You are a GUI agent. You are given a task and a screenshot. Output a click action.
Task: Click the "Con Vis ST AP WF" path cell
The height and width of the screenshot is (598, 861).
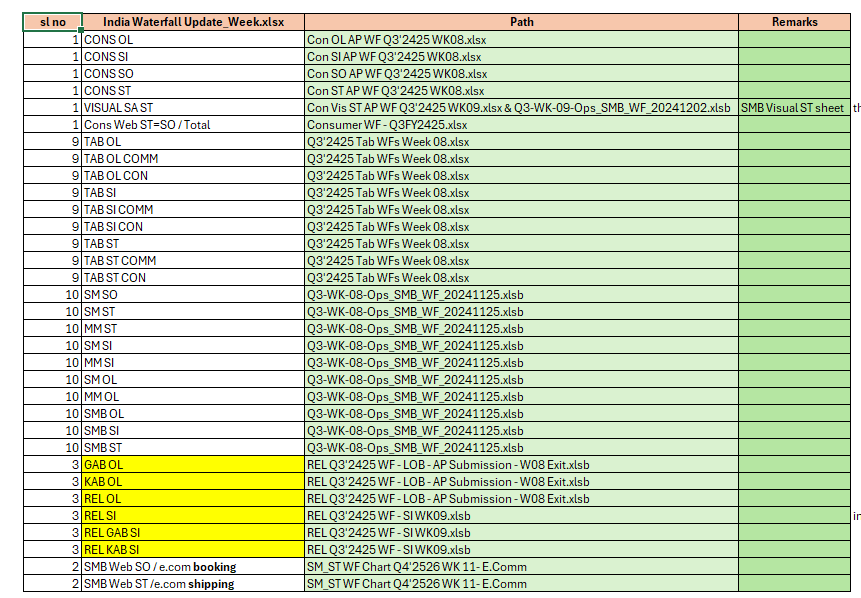pos(521,107)
